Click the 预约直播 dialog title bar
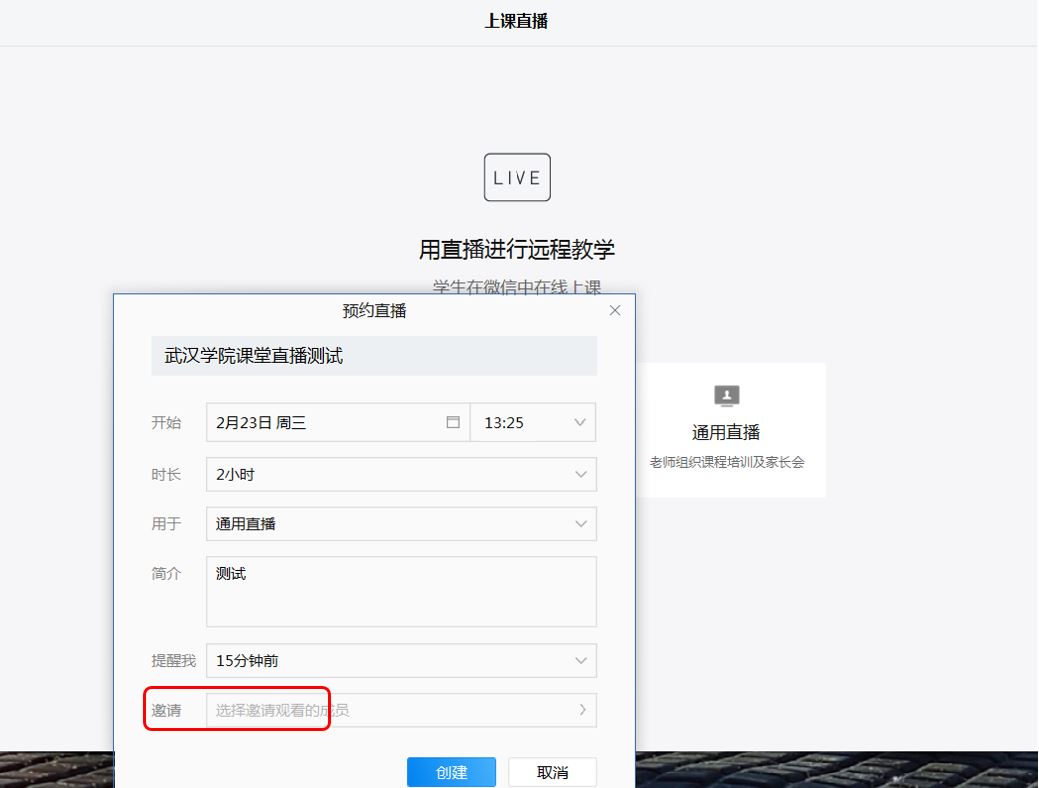The width and height of the screenshot is (1039, 788). pyautogui.click(x=374, y=311)
